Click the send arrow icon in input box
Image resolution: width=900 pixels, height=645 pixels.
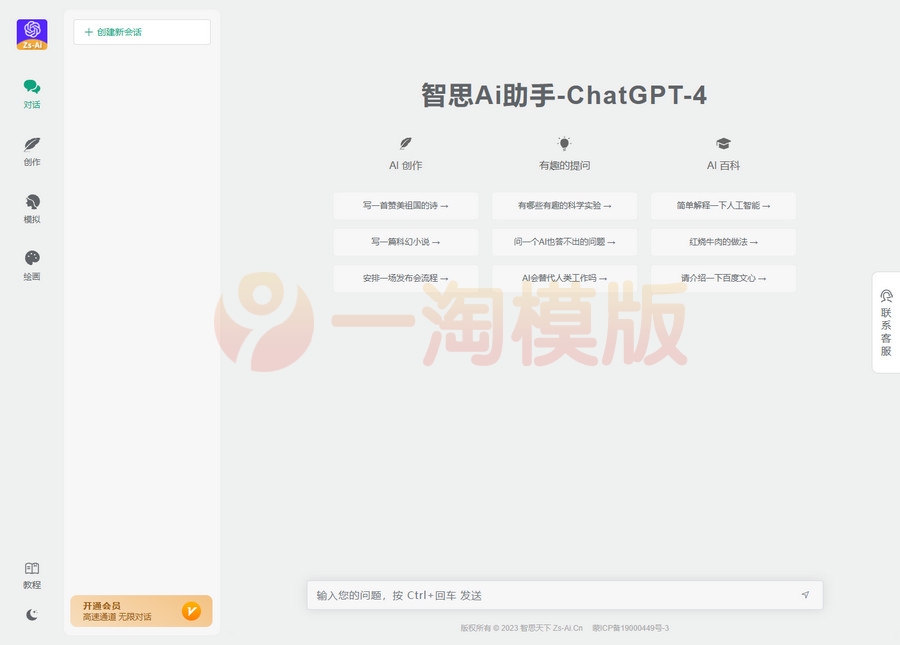click(805, 595)
